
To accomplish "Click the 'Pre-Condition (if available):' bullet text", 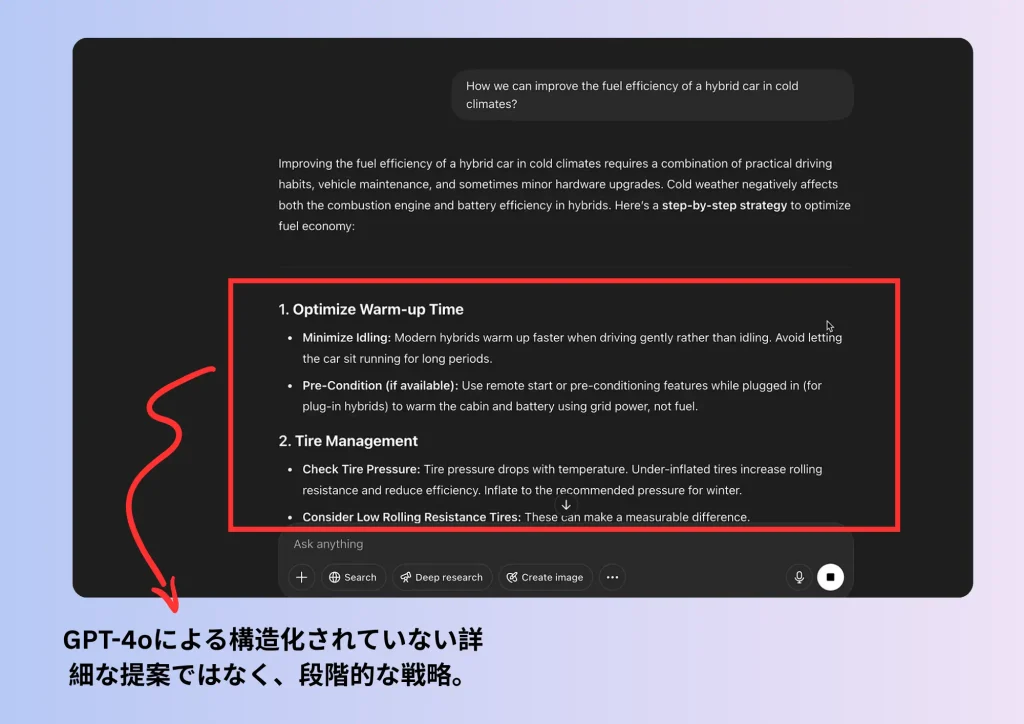I will pos(380,385).
